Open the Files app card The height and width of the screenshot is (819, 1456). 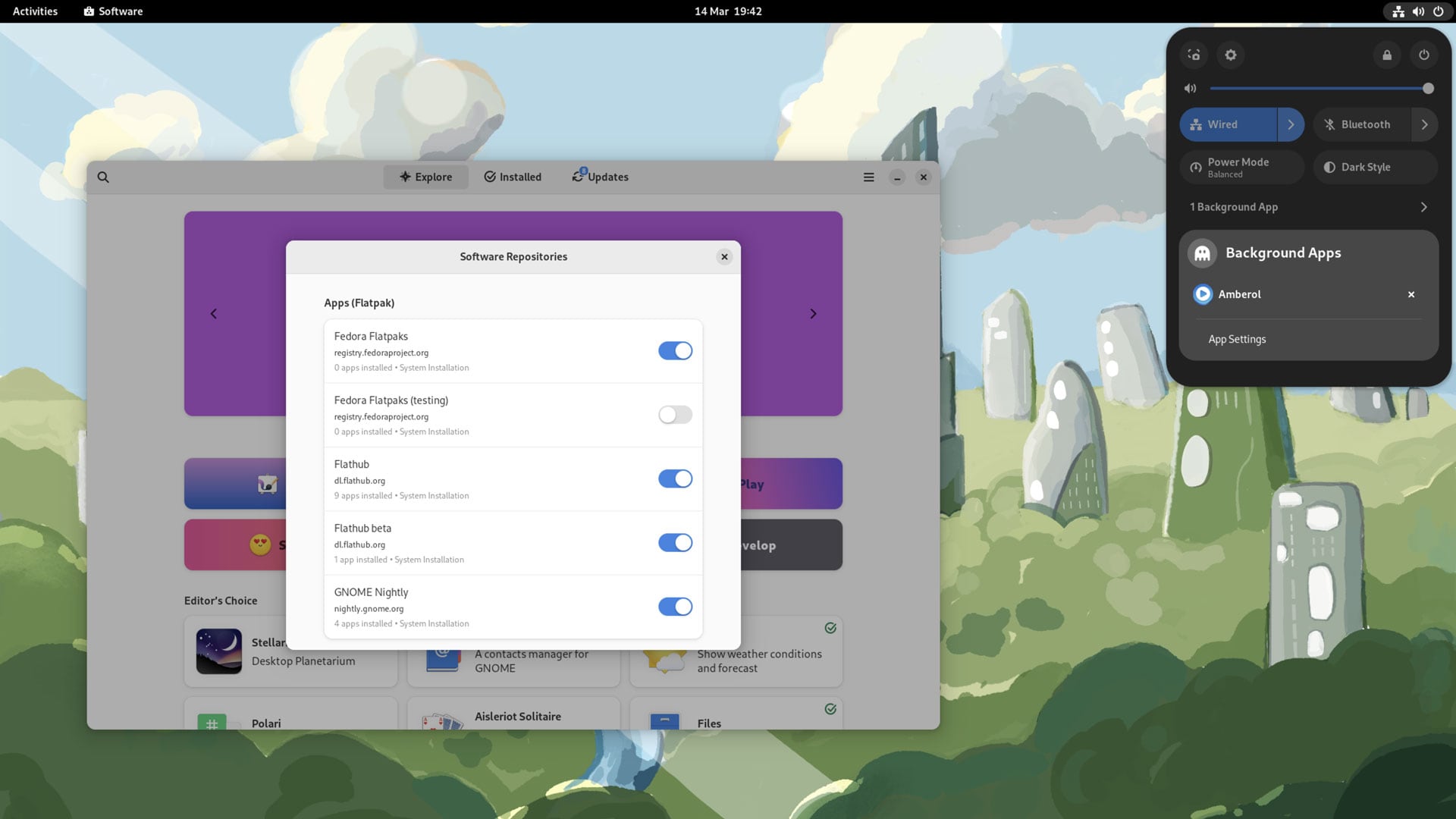tap(736, 714)
